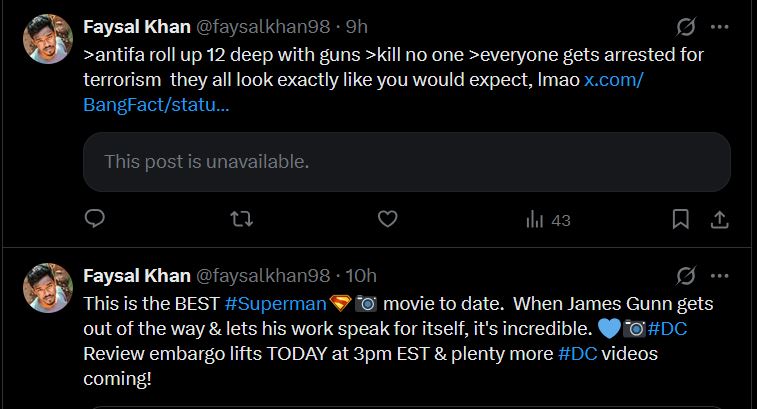Open Faysal Khan avatar on first post

[x=48, y=39]
